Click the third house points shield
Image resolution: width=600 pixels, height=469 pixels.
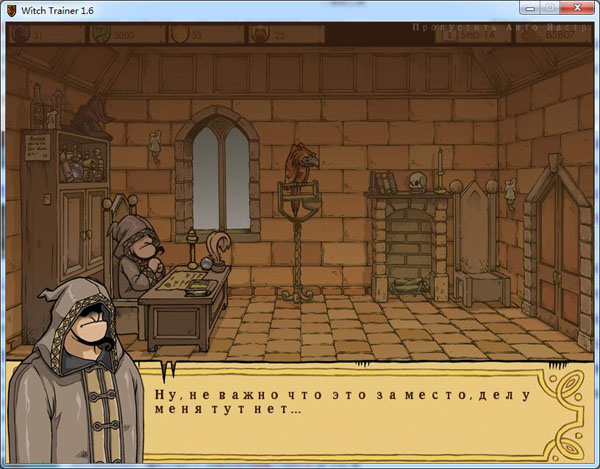[181, 35]
